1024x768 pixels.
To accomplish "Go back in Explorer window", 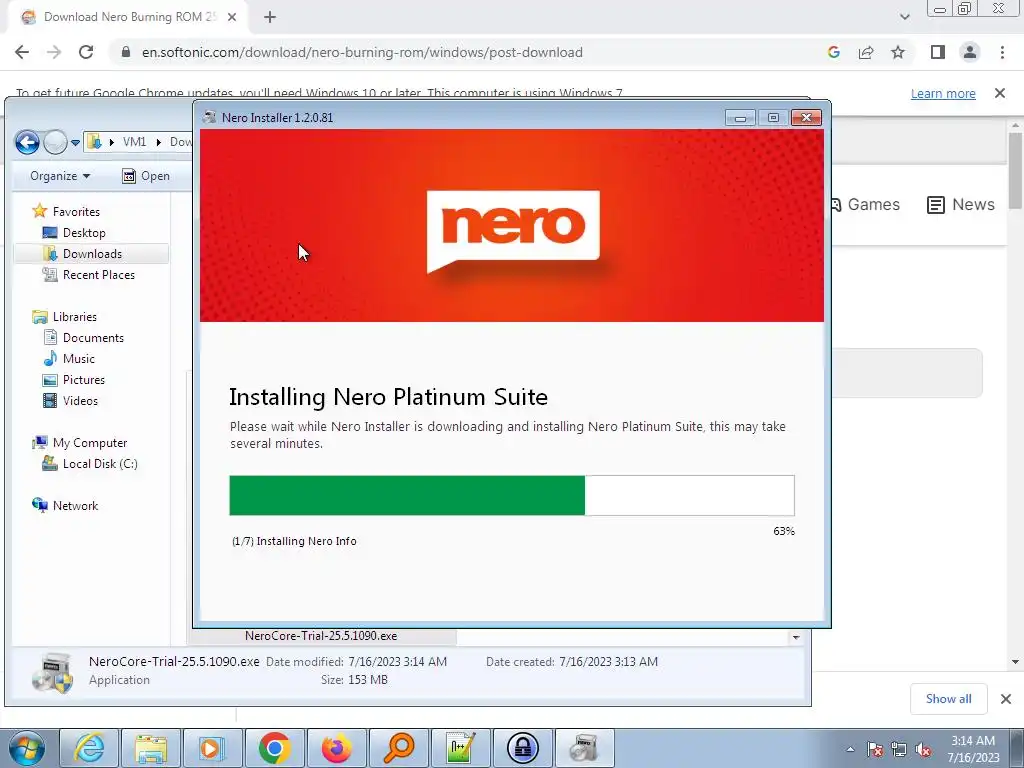I will click(x=27, y=142).
